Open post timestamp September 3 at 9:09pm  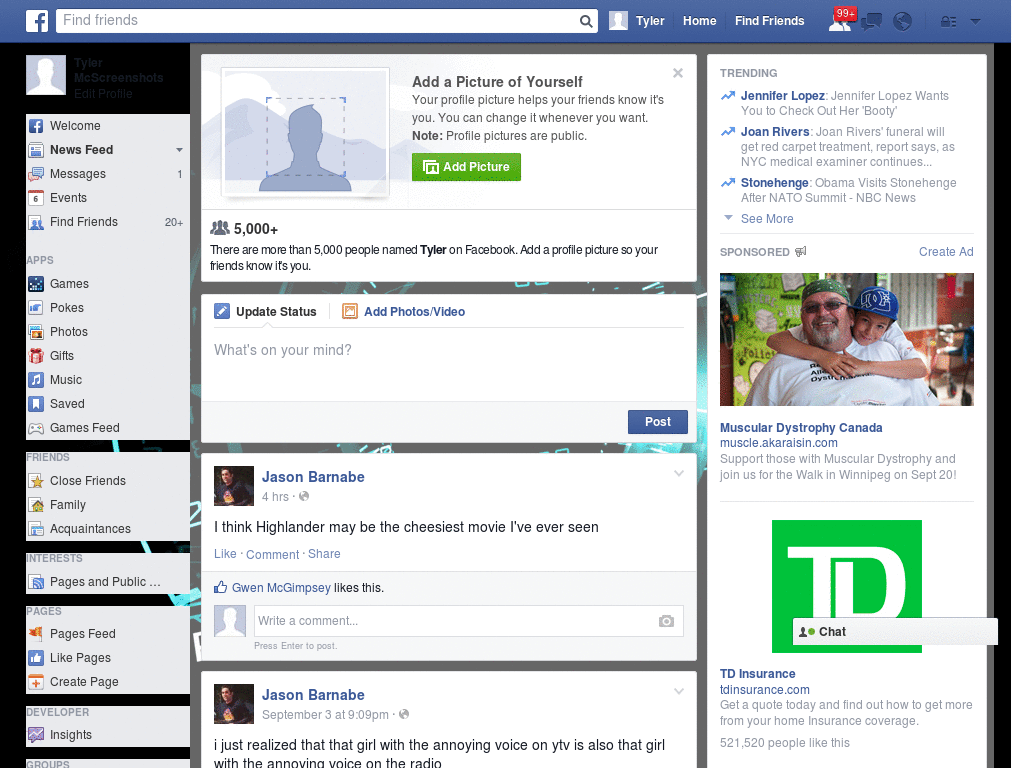pos(325,715)
